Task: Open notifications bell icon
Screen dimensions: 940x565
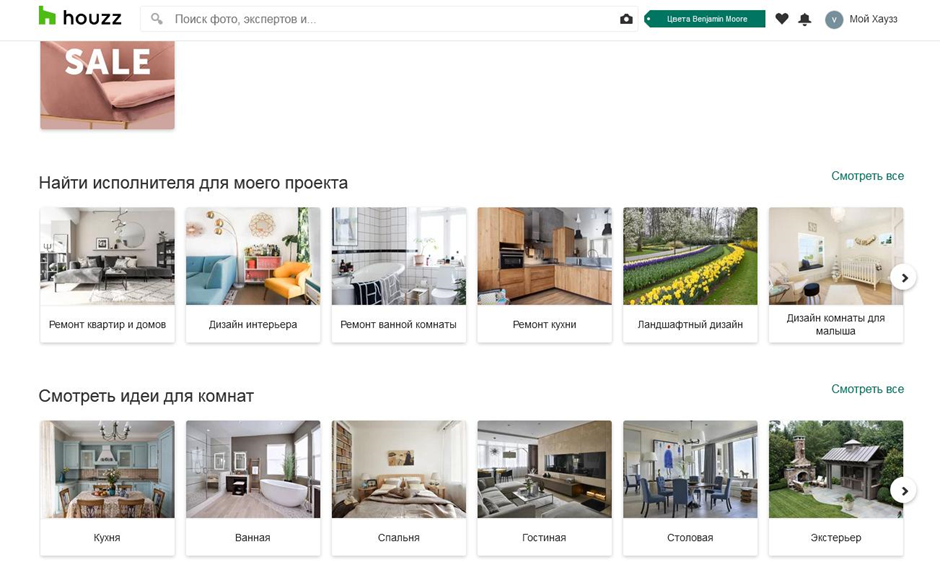Action: pos(805,19)
